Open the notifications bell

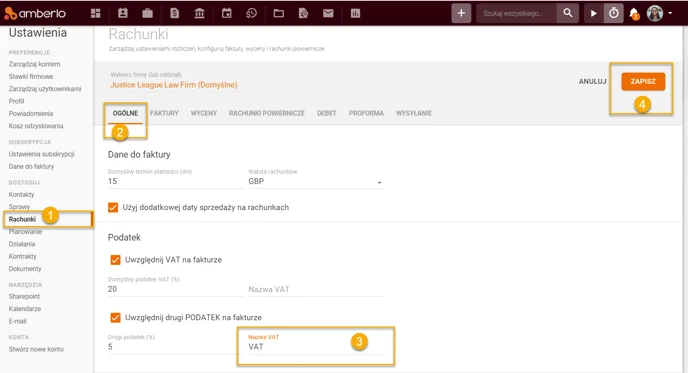point(634,14)
